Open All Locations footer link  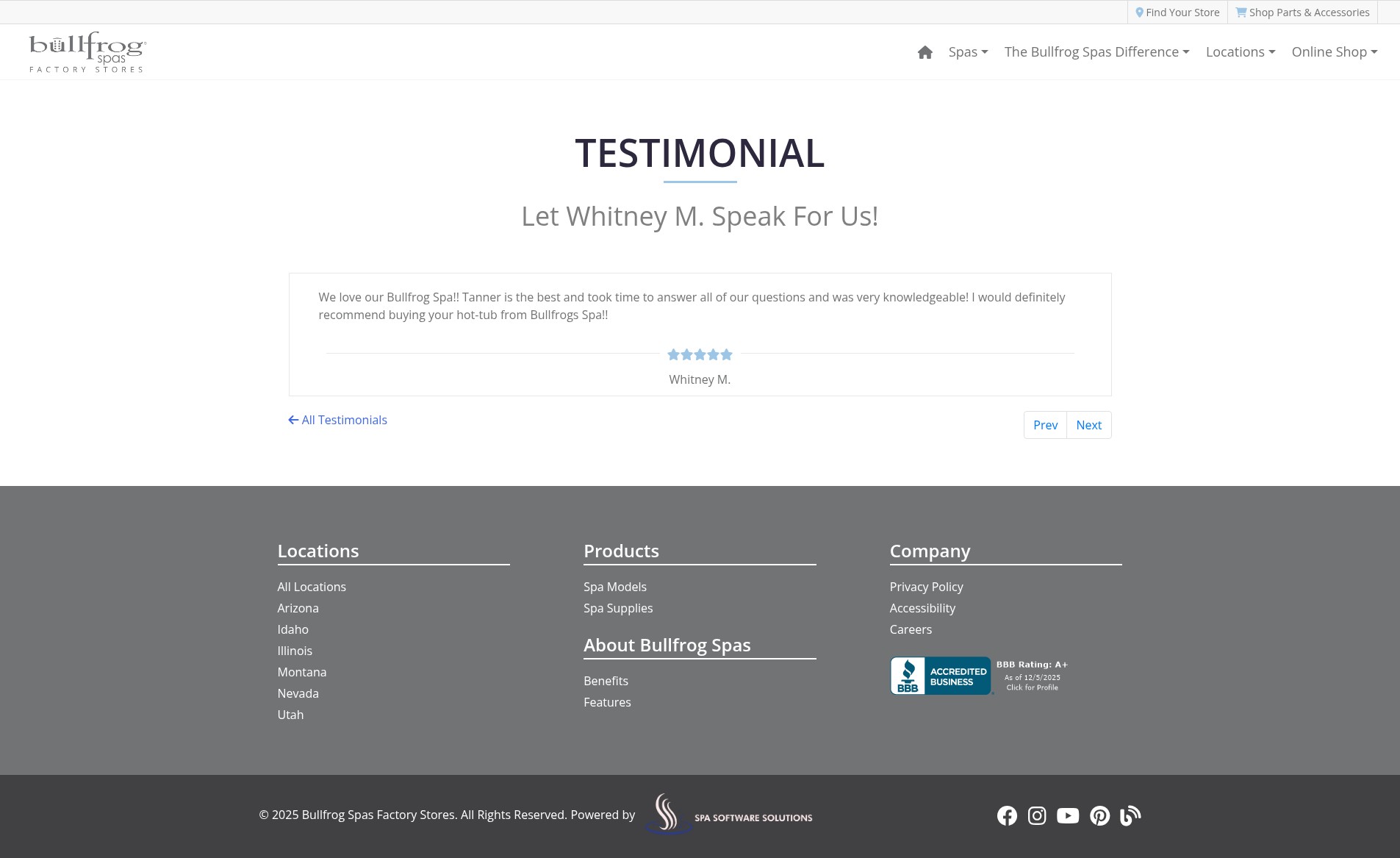[x=312, y=587]
